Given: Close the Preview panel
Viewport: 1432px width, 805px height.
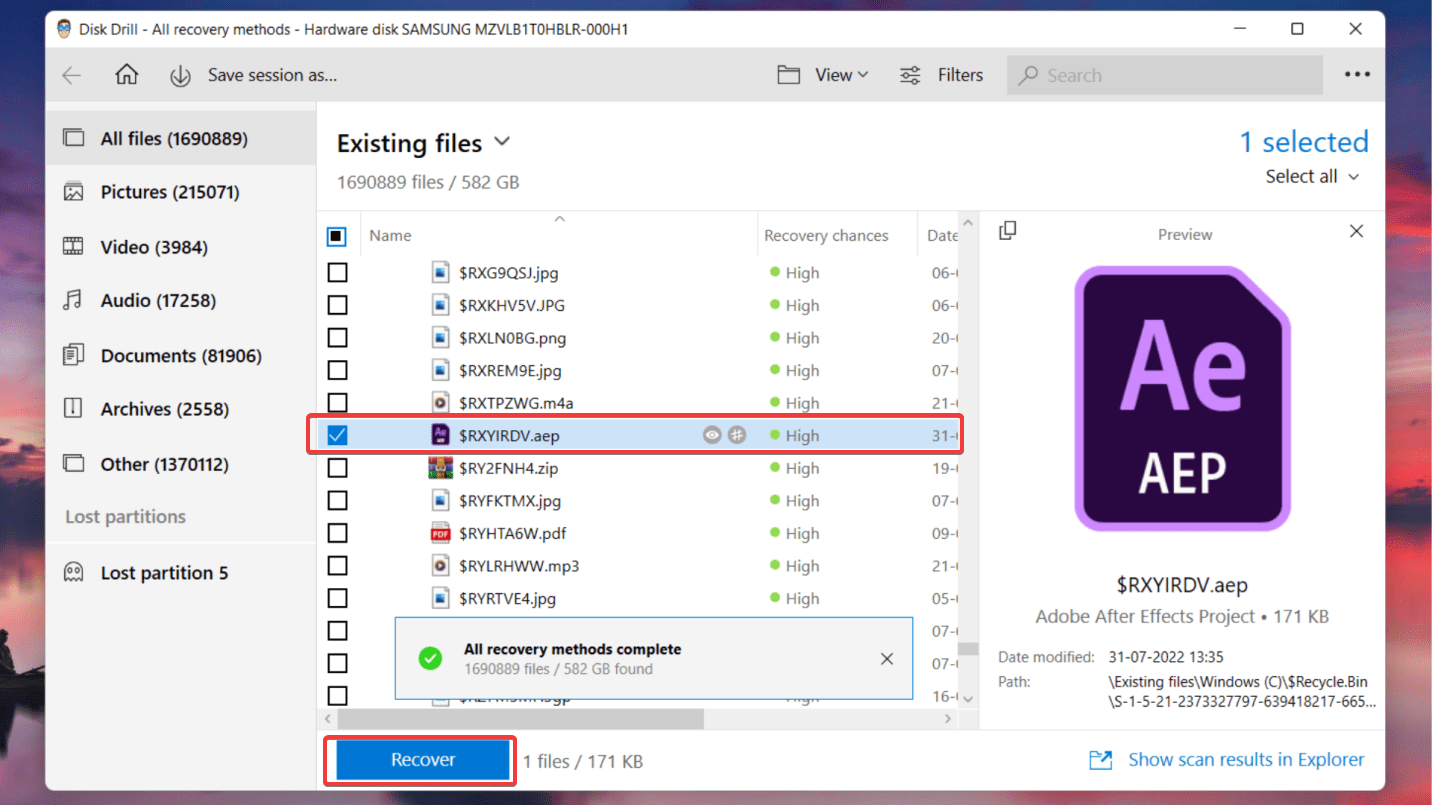Looking at the screenshot, I should (x=1356, y=231).
